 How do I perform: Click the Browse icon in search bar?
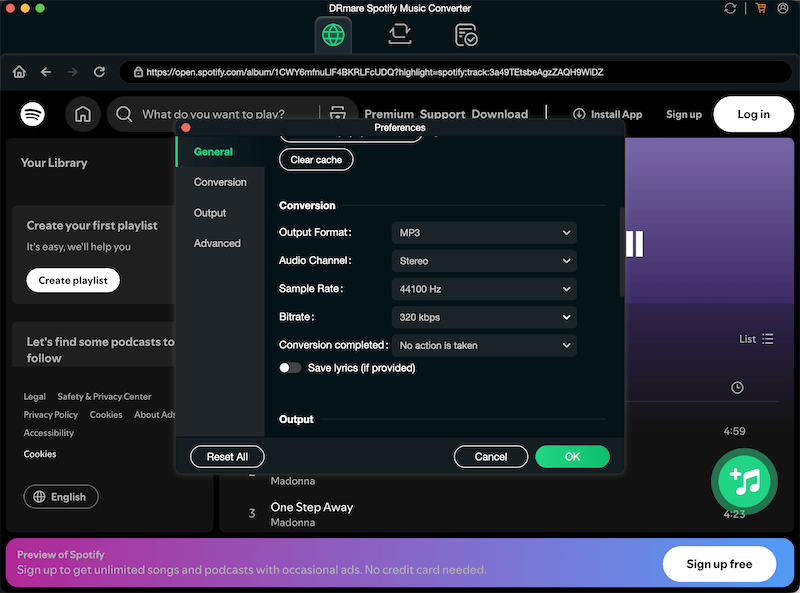click(x=338, y=113)
